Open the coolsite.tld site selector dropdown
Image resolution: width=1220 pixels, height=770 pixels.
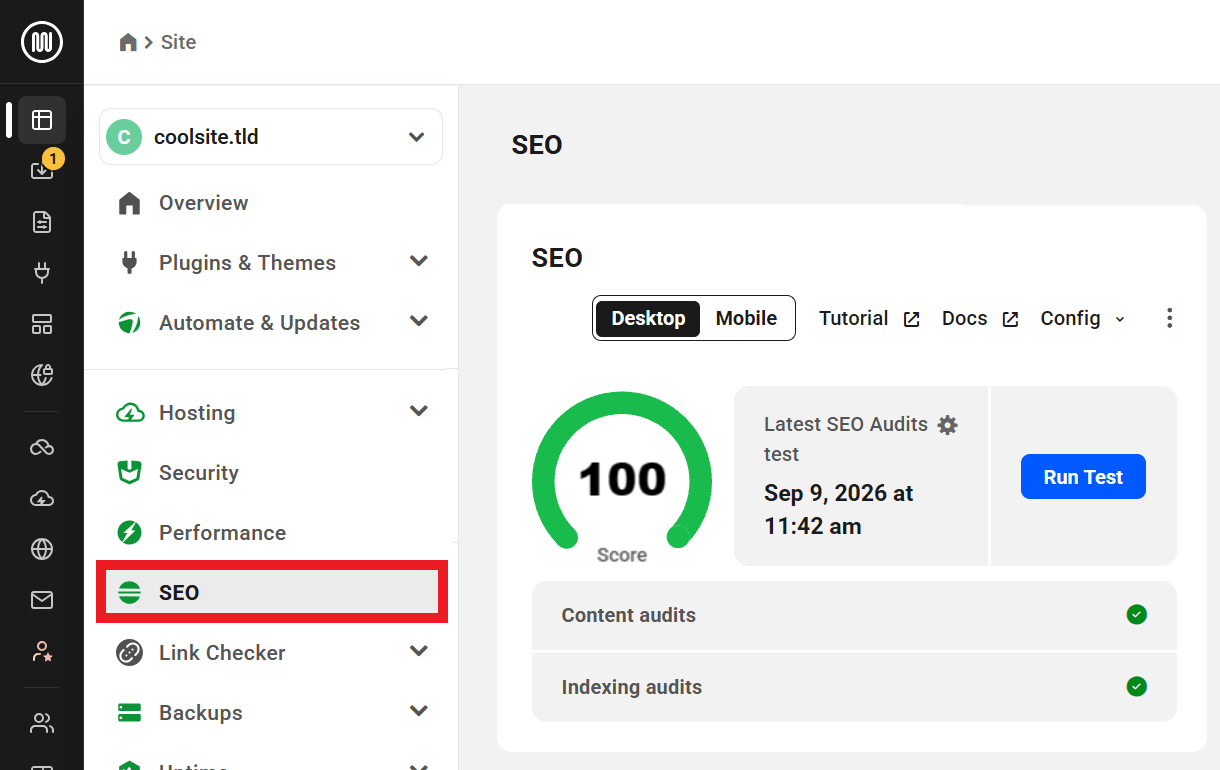(x=271, y=137)
